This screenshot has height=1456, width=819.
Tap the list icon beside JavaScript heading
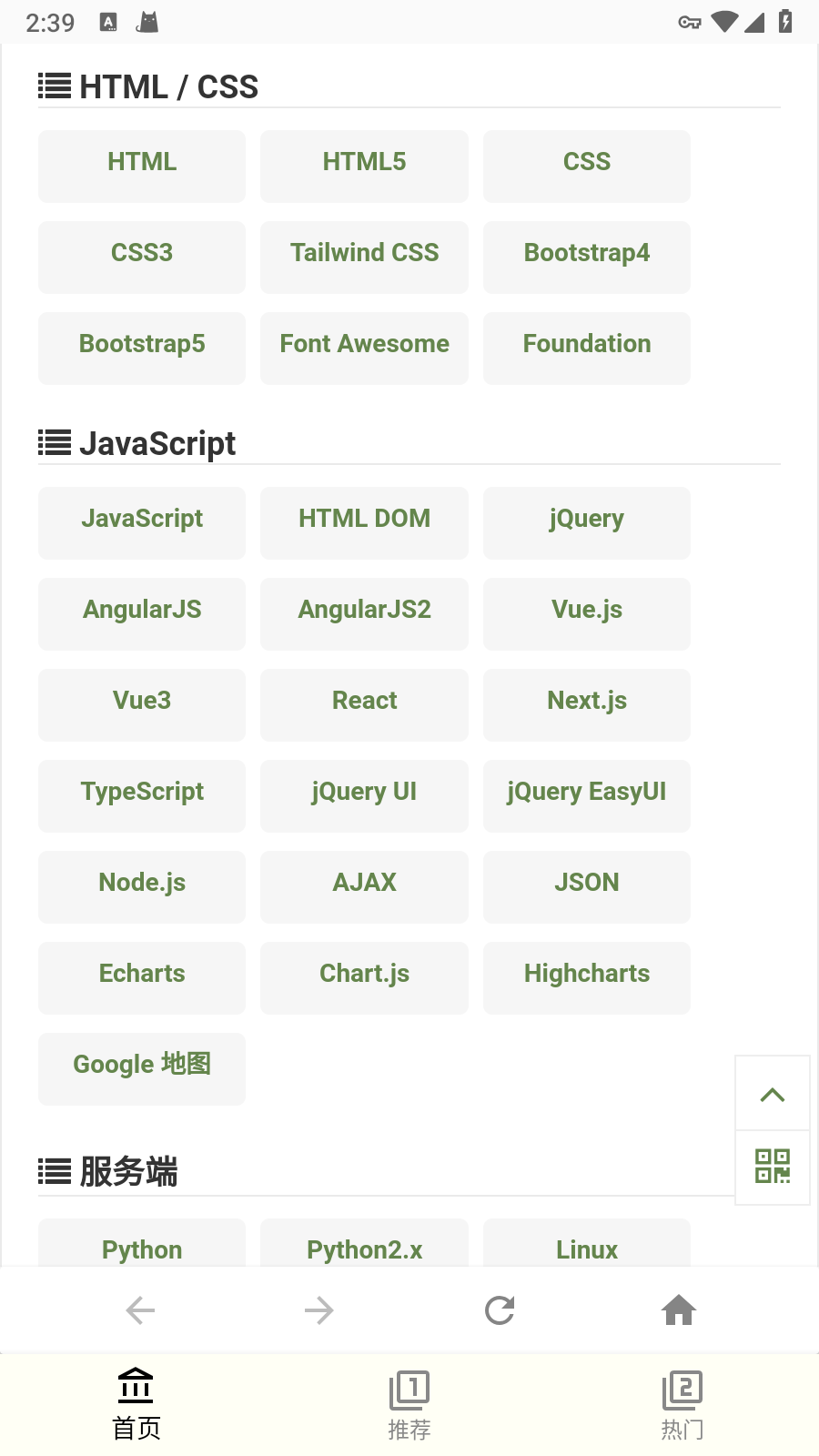click(55, 443)
